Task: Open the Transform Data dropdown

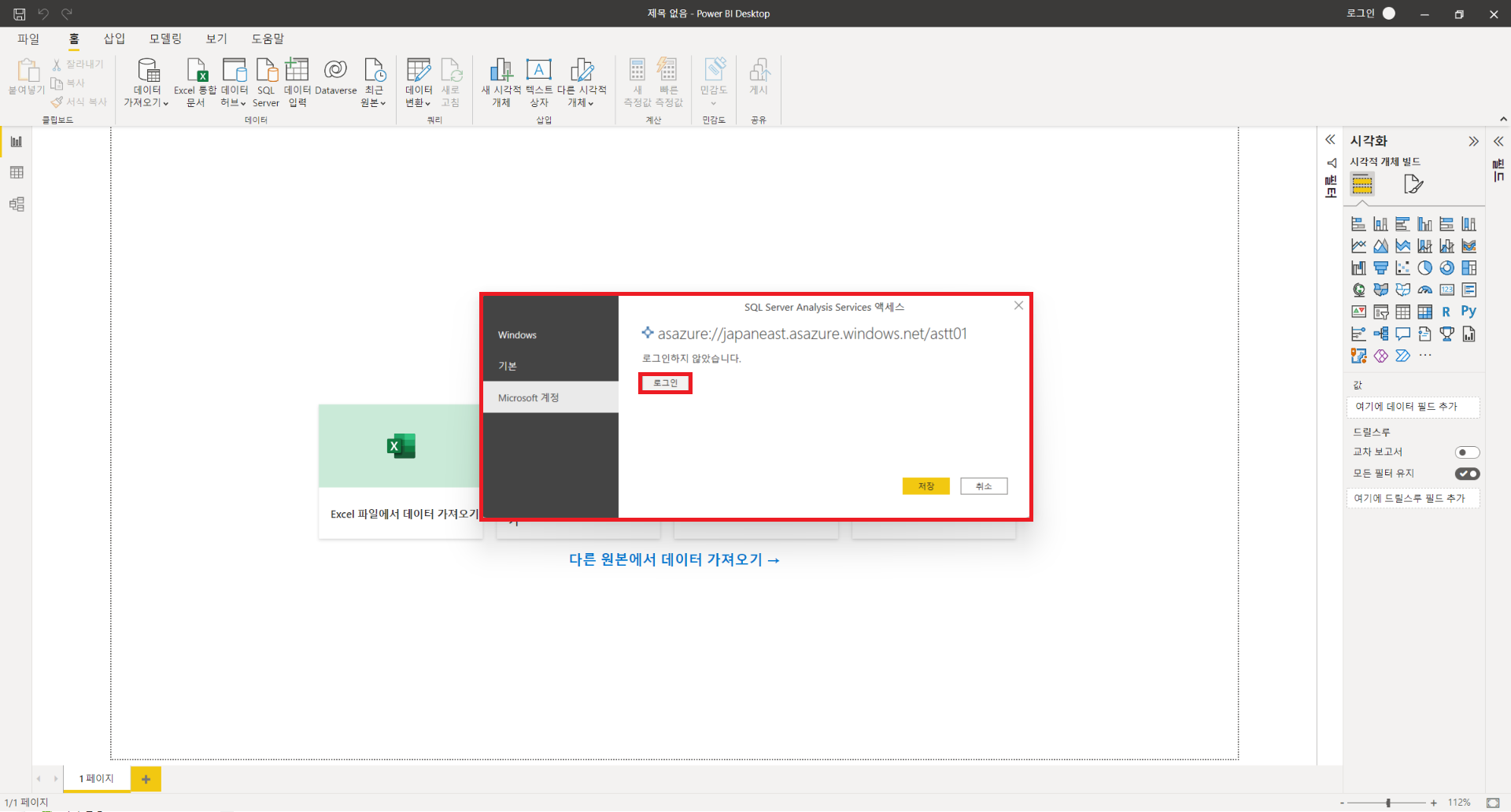Action: (x=428, y=103)
